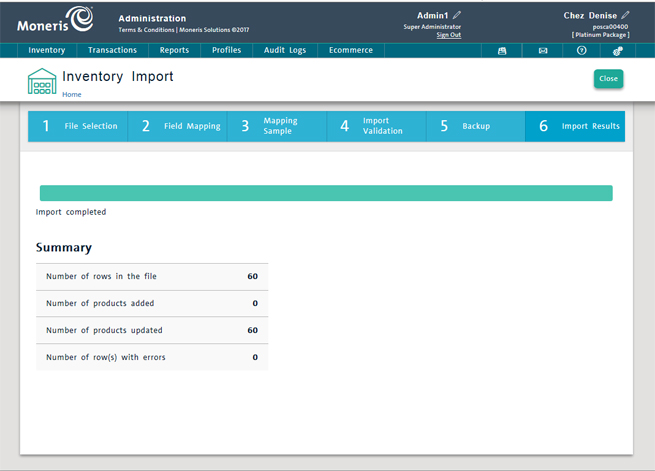Open the Inventory menu
This screenshot has height=471, width=655.
point(47,50)
